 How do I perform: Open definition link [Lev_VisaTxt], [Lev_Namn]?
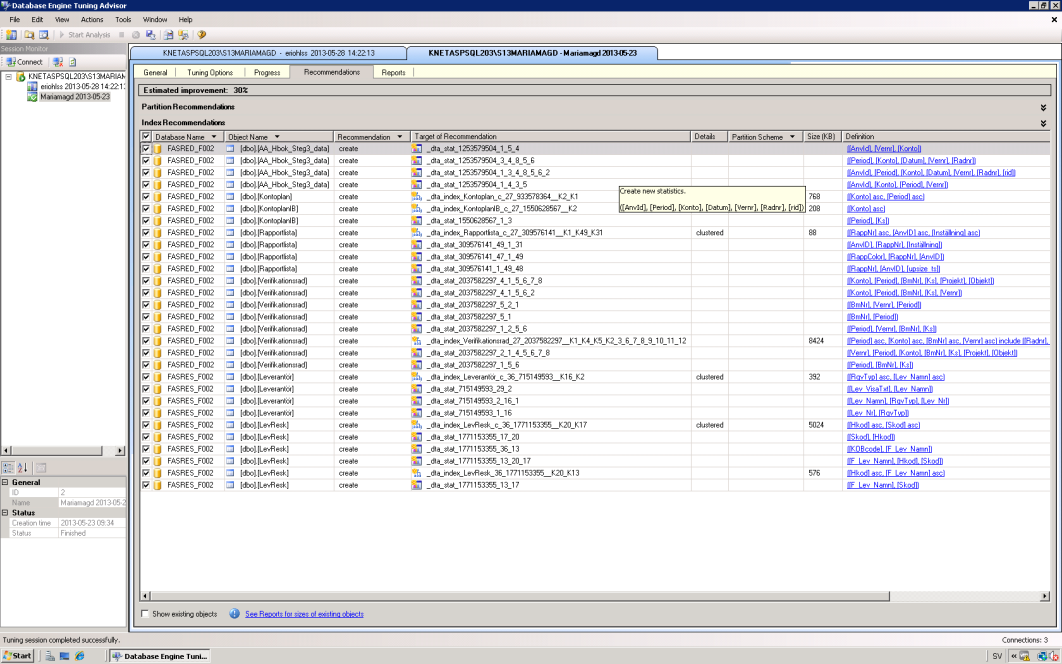890,389
